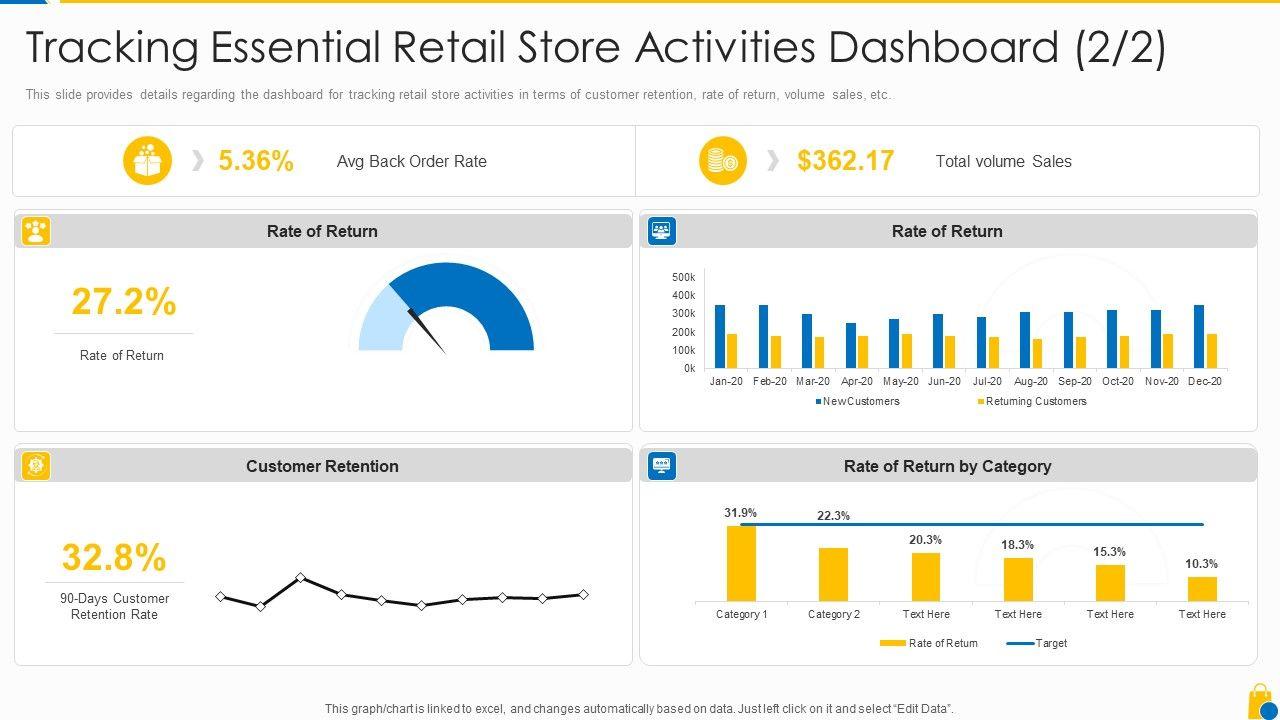Click the black needle on the gauge
1280x720 pixels.
coord(427,332)
